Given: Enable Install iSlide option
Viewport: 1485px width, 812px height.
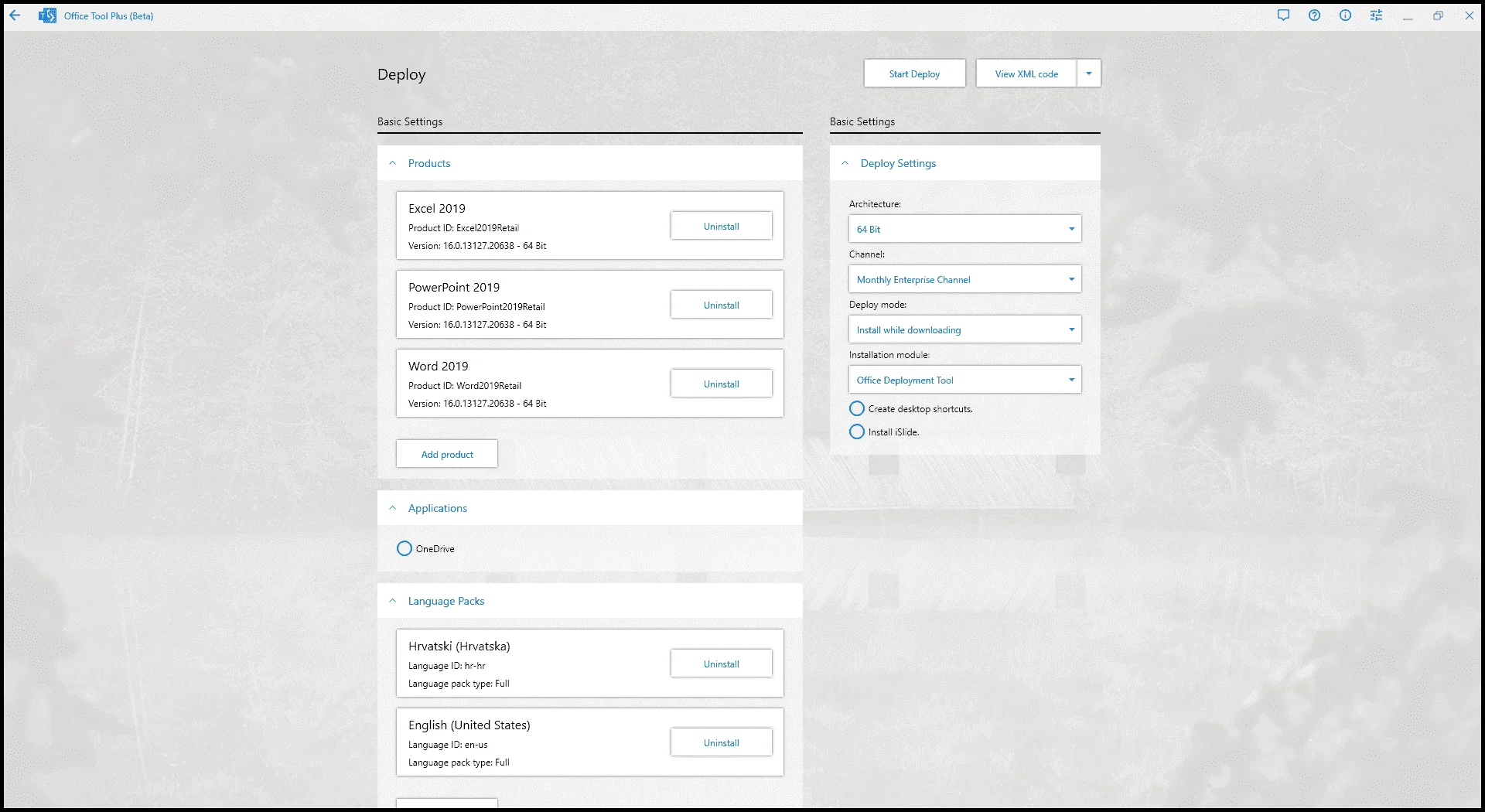Looking at the screenshot, I should (x=857, y=432).
